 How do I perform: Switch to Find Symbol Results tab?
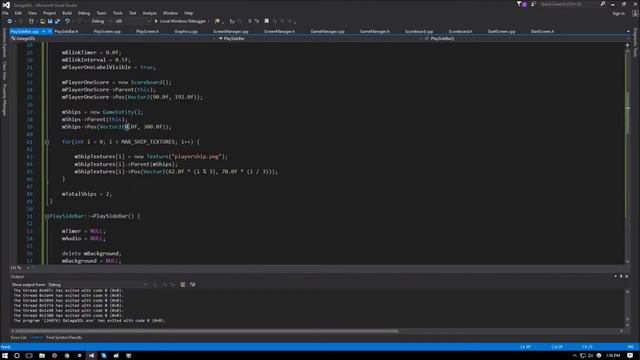coord(64,338)
